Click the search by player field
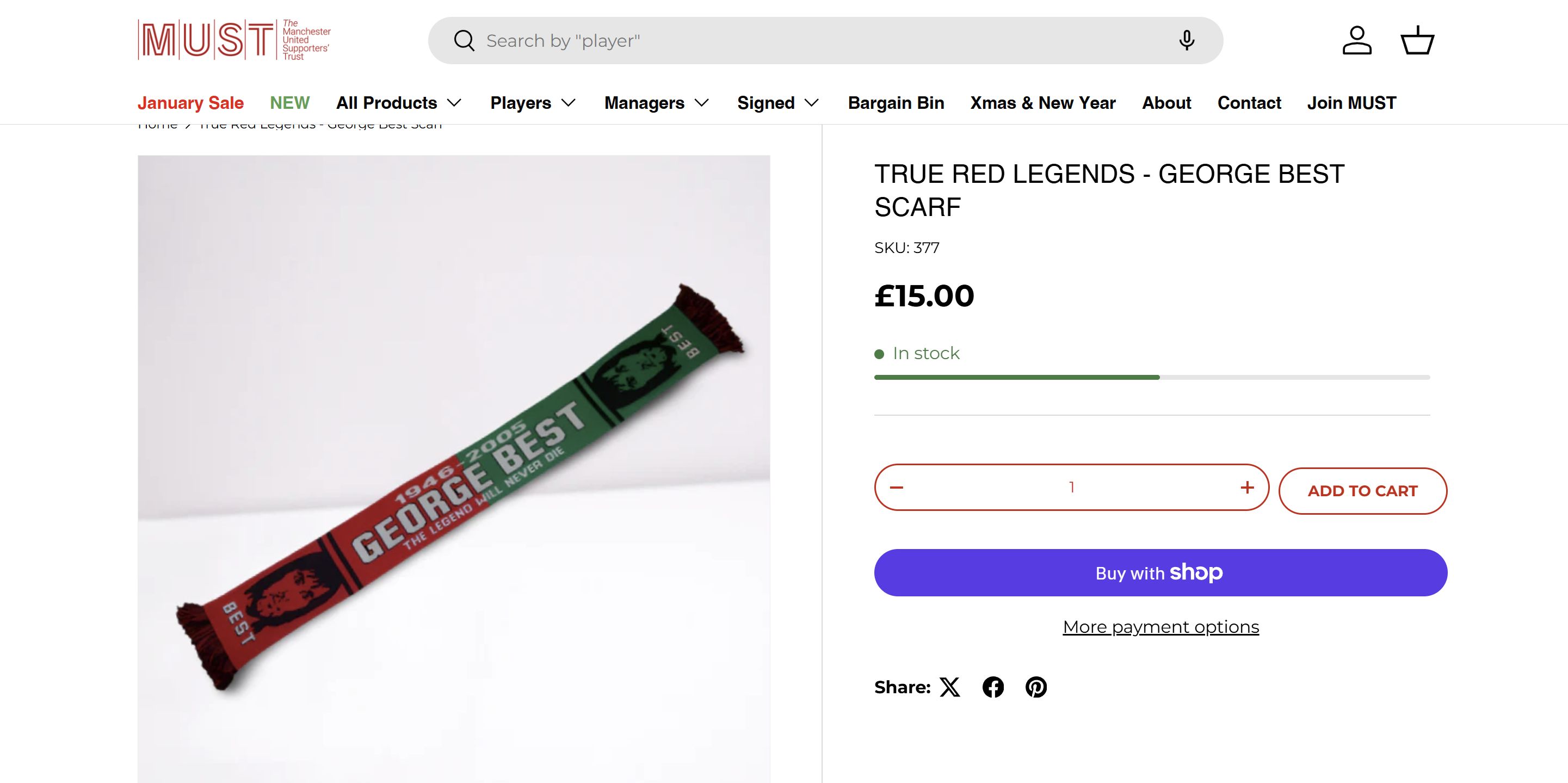The image size is (1568, 783). click(822, 41)
